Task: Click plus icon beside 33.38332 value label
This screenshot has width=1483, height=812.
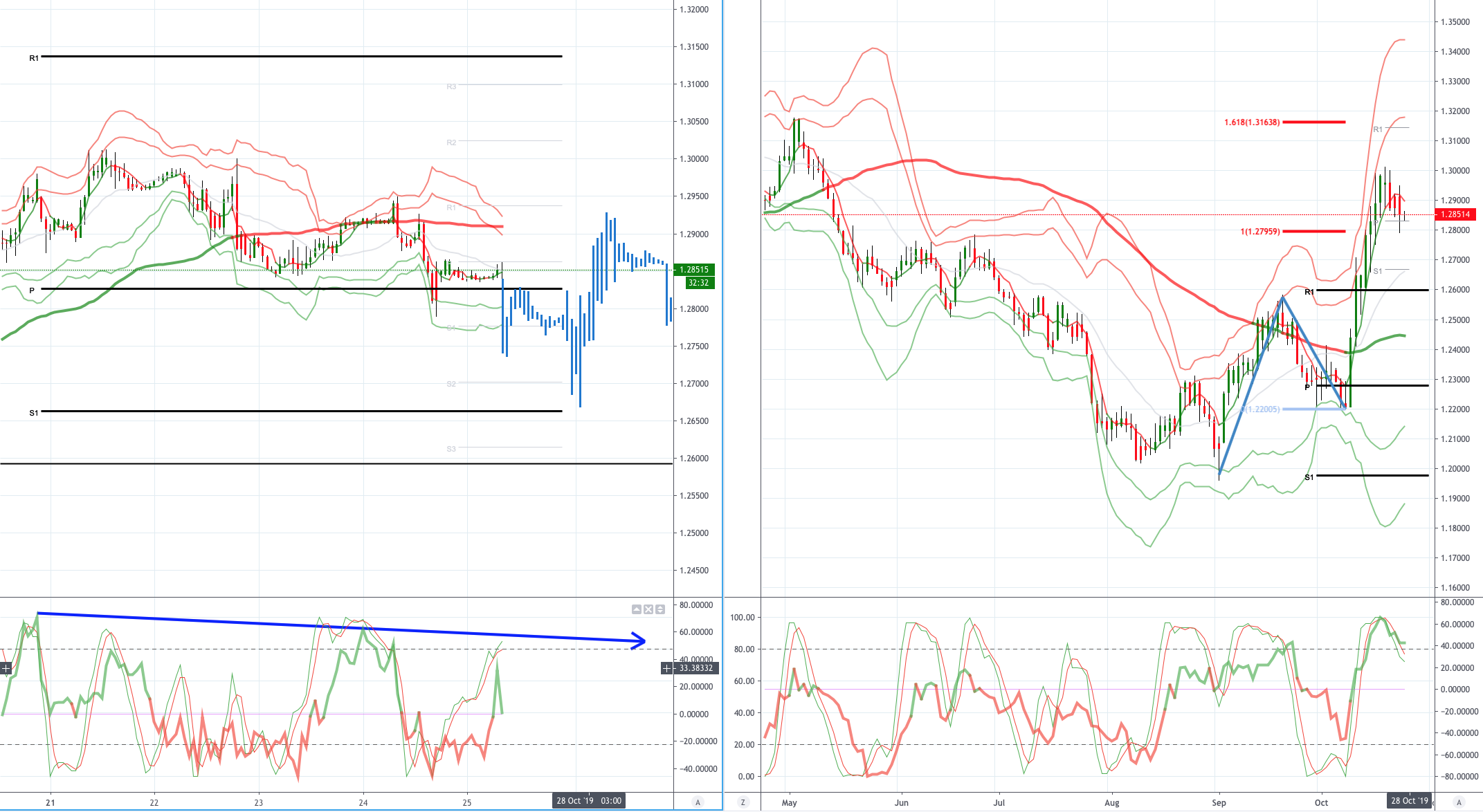Action: point(667,668)
